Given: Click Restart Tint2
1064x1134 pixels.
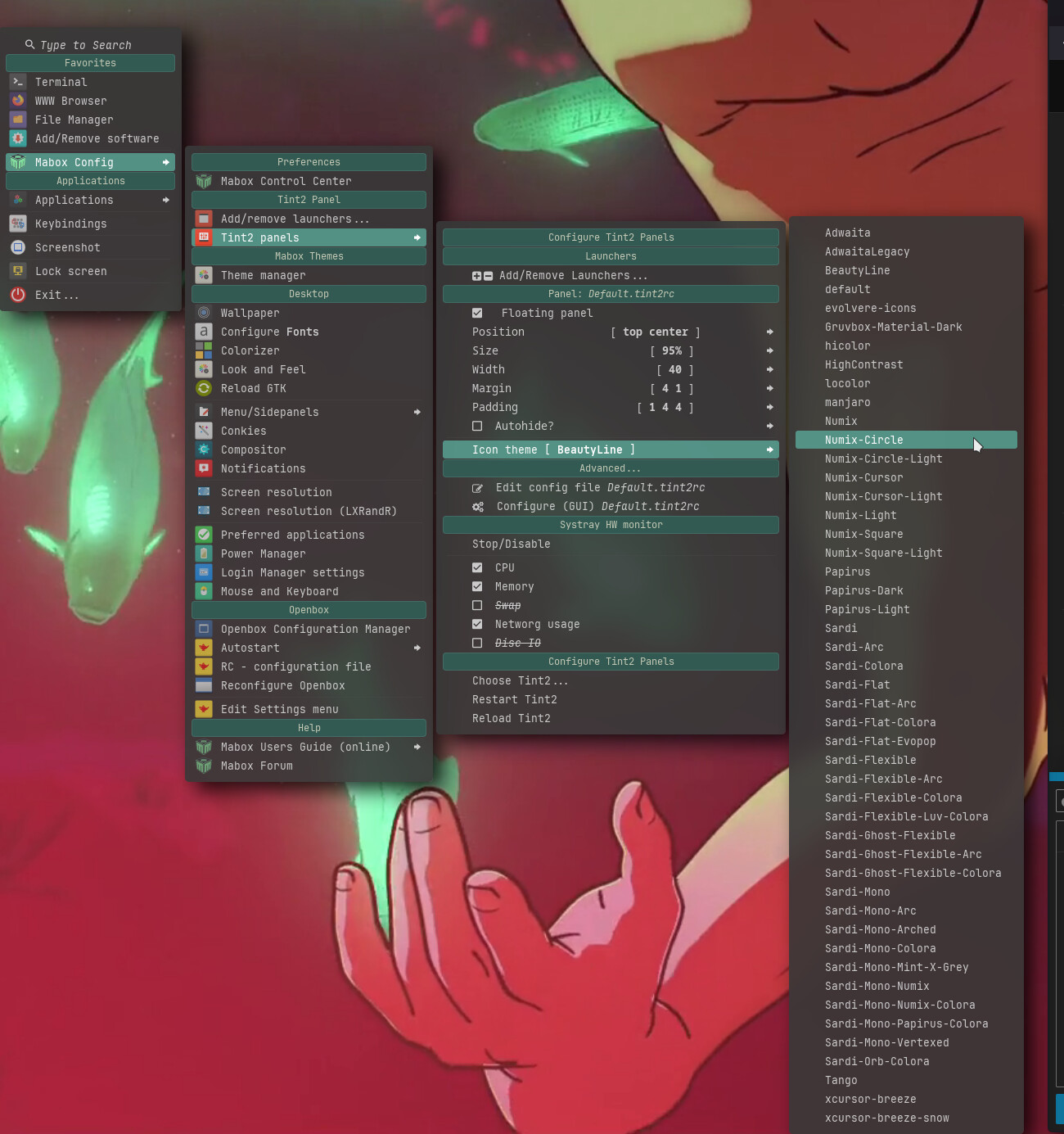Looking at the screenshot, I should pos(514,699).
